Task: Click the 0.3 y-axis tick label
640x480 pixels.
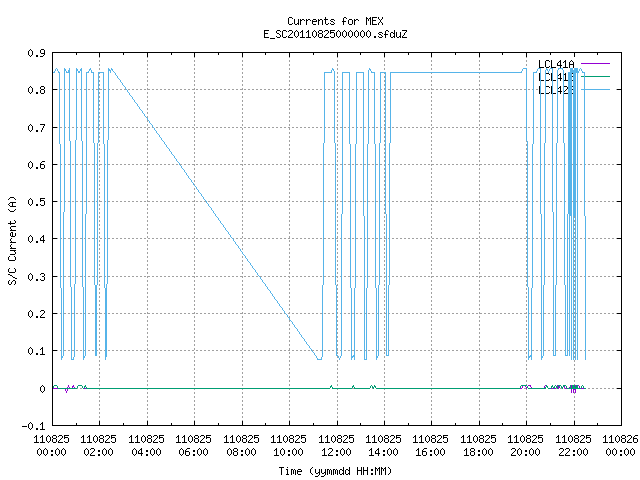Action: click(x=36, y=277)
